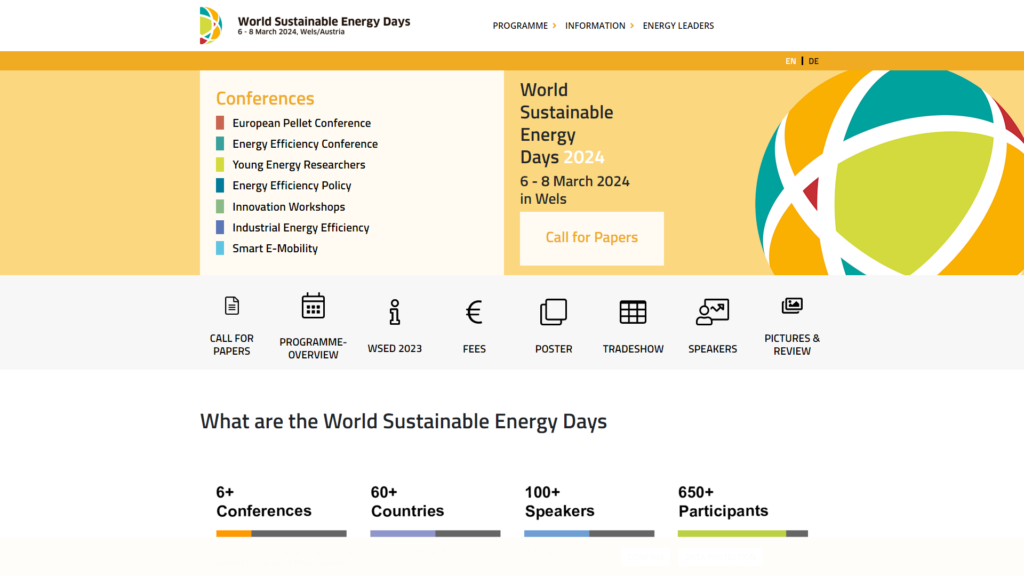Click purple swatch beside Industrial Energy Efficiency

point(220,227)
